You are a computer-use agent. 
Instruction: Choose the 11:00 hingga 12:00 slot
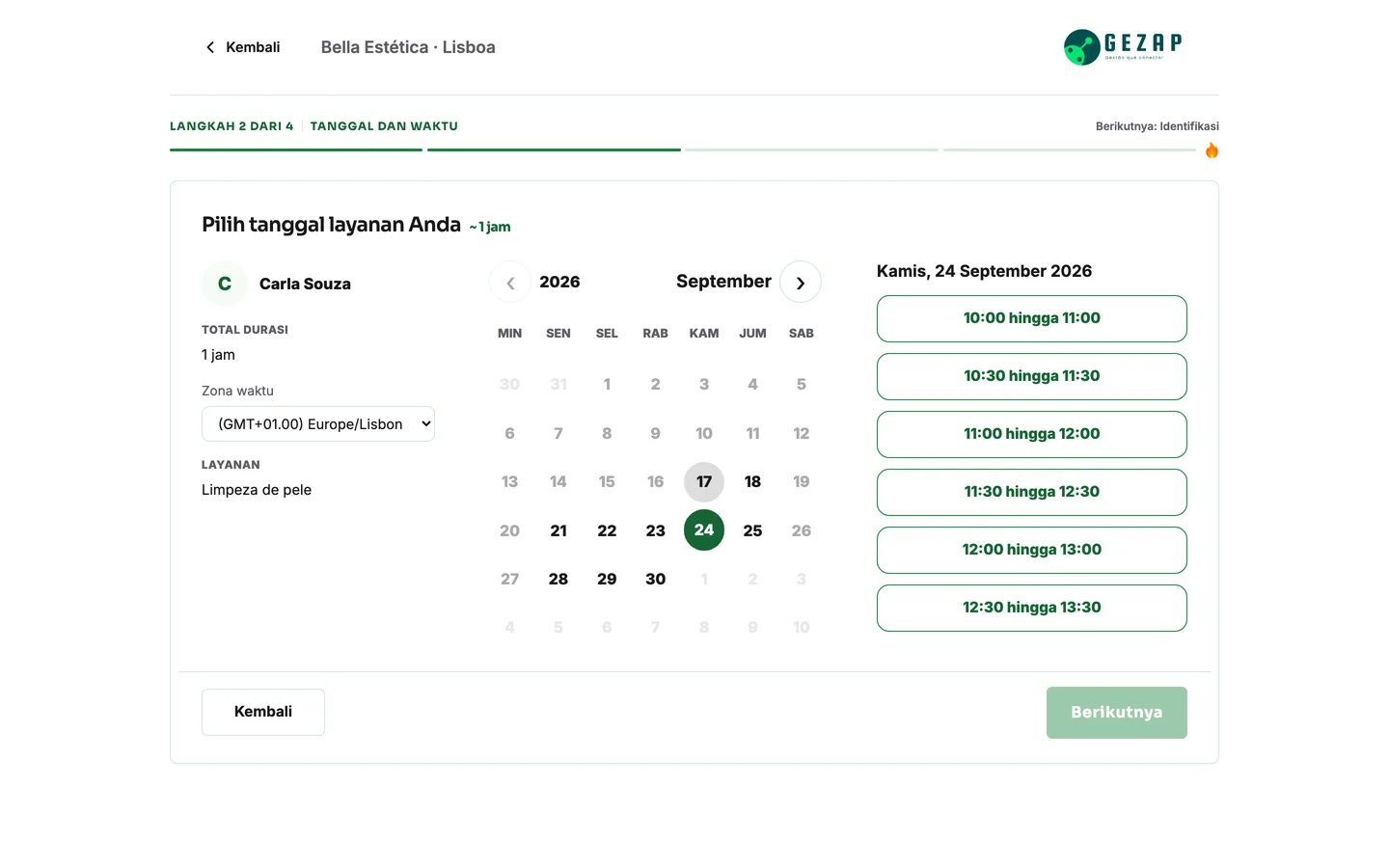1032,434
